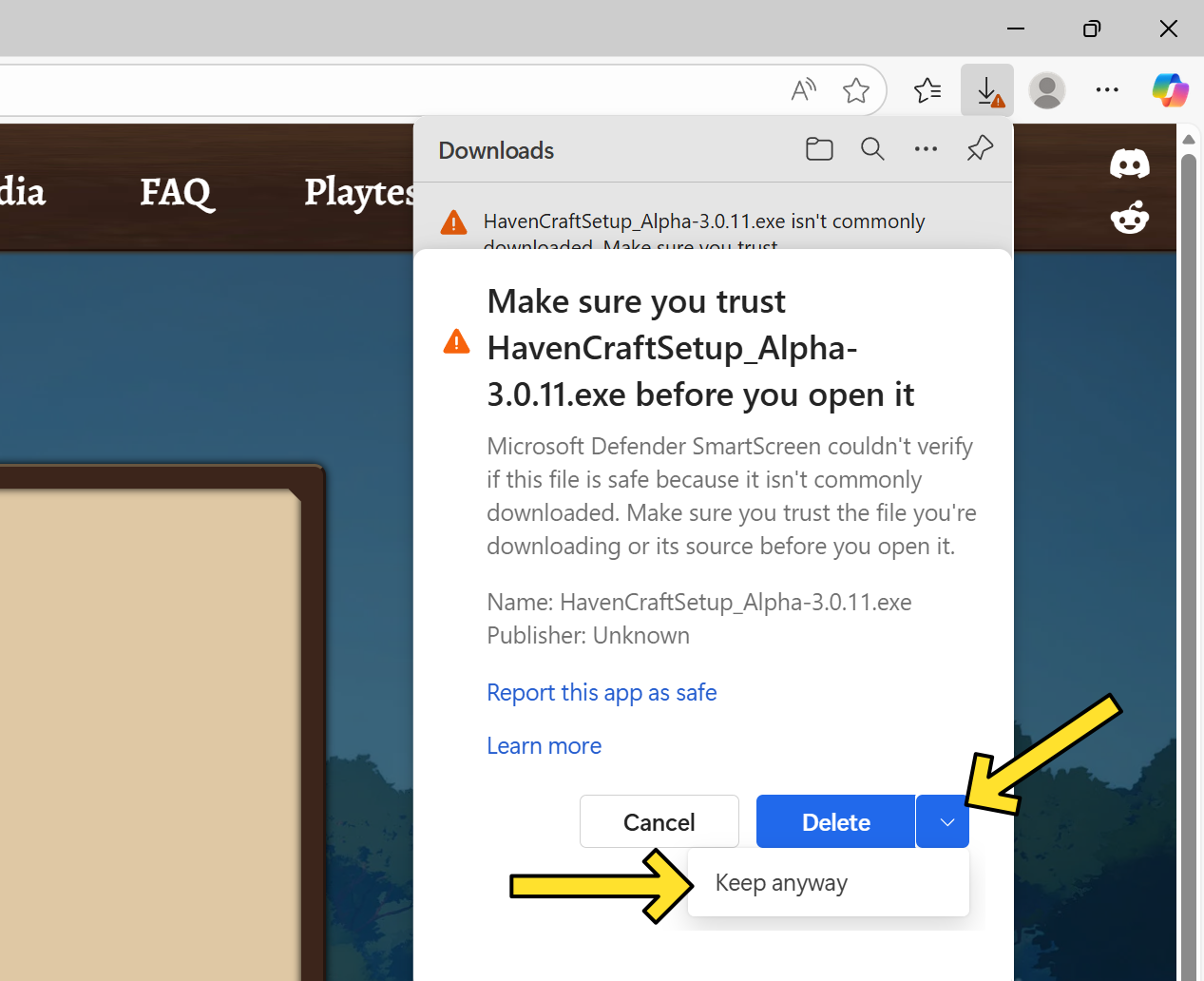Launch Copilot from the toolbar
Screen dimensions: 1204x981
pos(1170,90)
